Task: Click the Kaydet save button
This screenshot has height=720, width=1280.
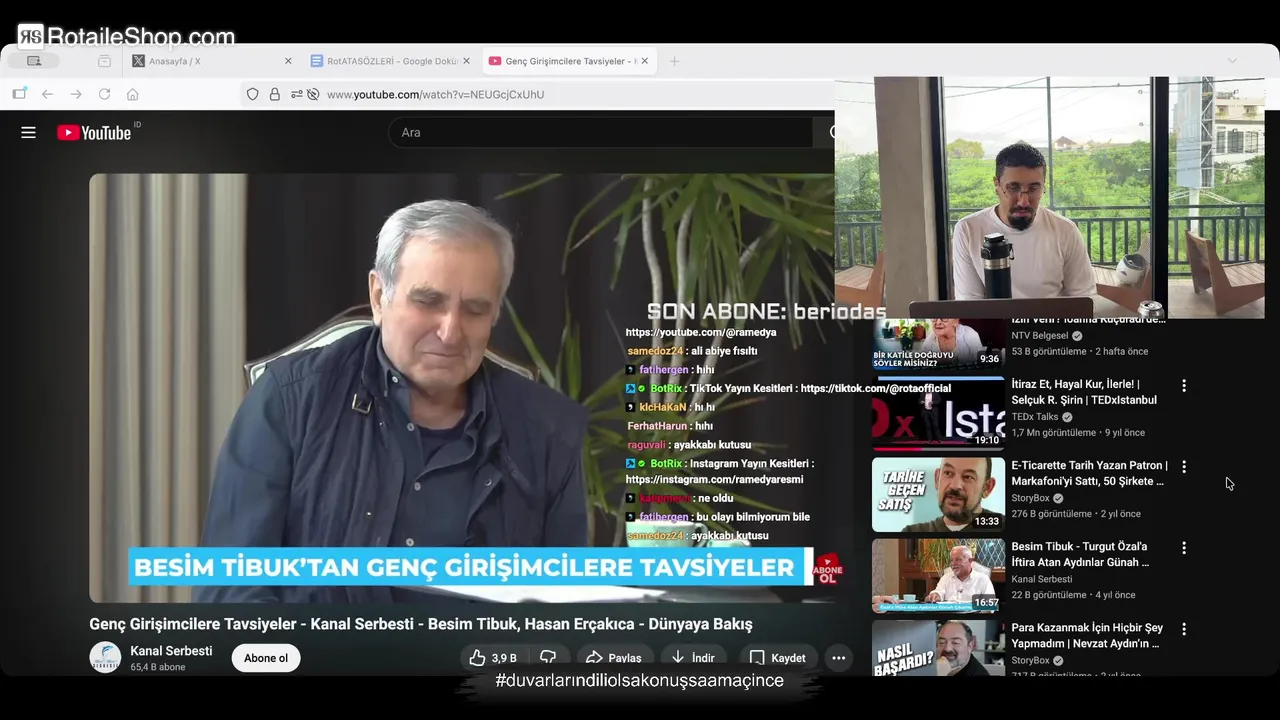Action: click(777, 658)
